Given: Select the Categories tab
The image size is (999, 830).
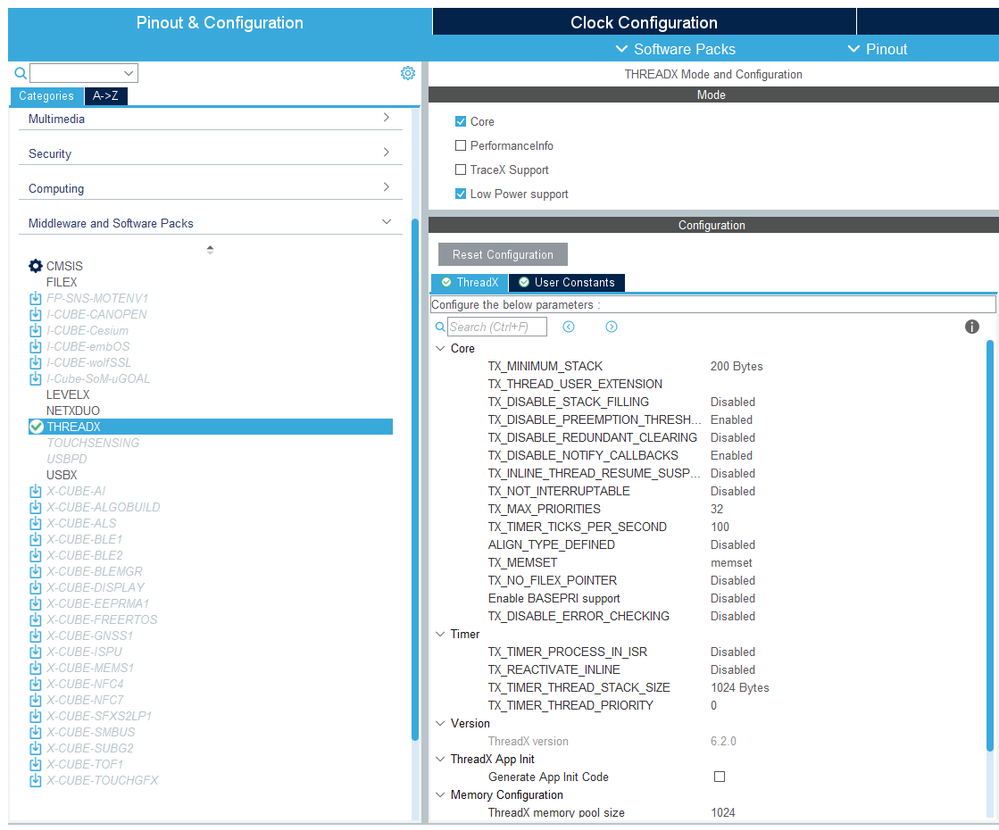Looking at the screenshot, I should (47, 96).
